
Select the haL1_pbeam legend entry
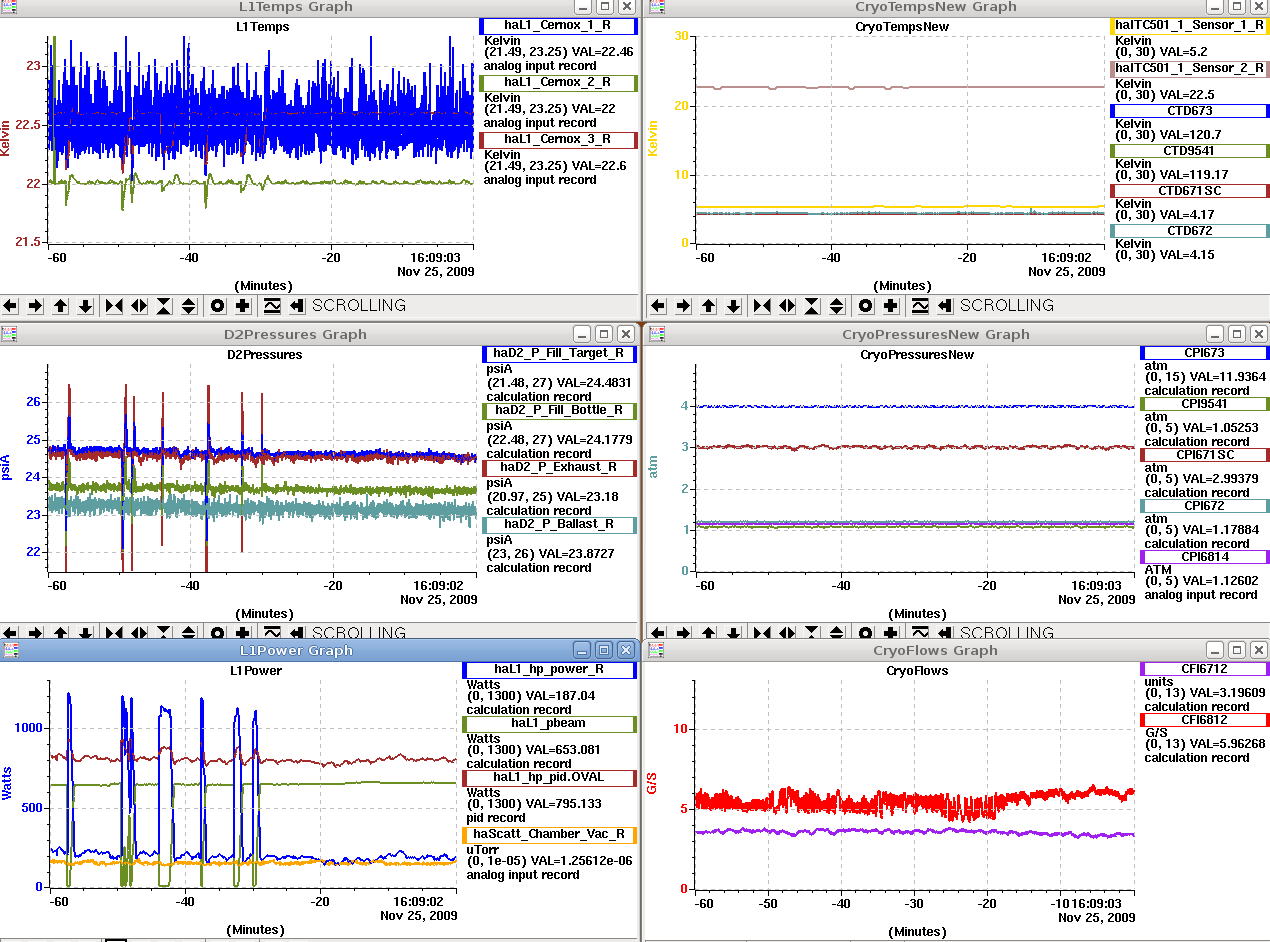click(x=549, y=723)
